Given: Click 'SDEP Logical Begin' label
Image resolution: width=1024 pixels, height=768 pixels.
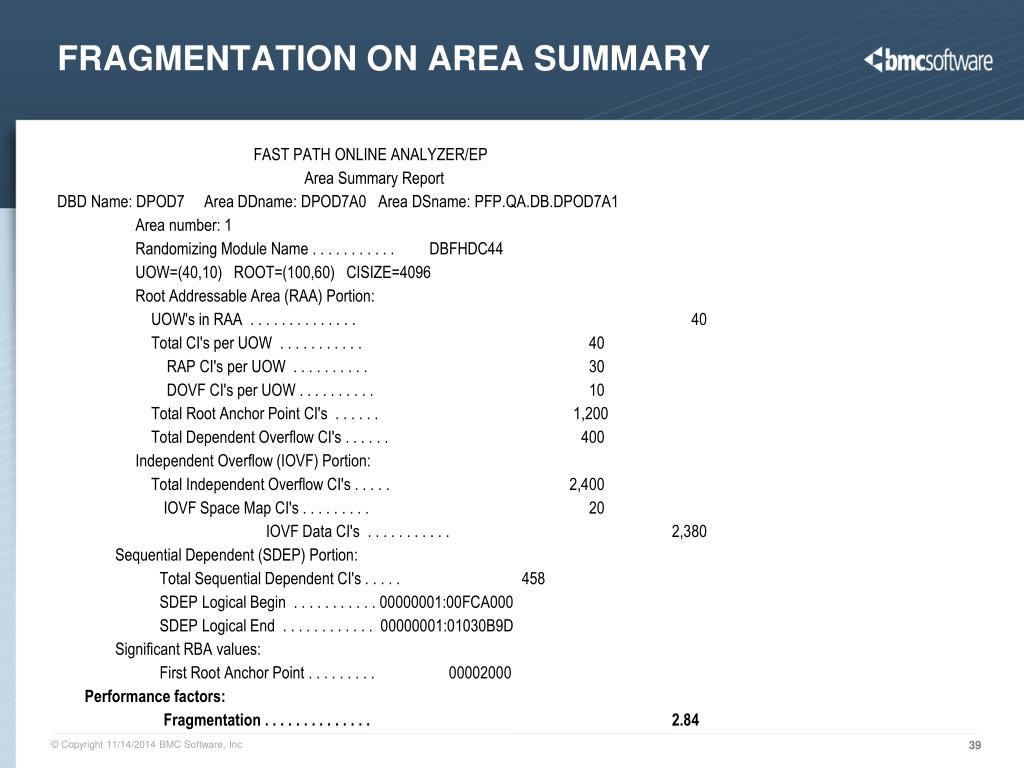Looking at the screenshot, I should 223,602.
